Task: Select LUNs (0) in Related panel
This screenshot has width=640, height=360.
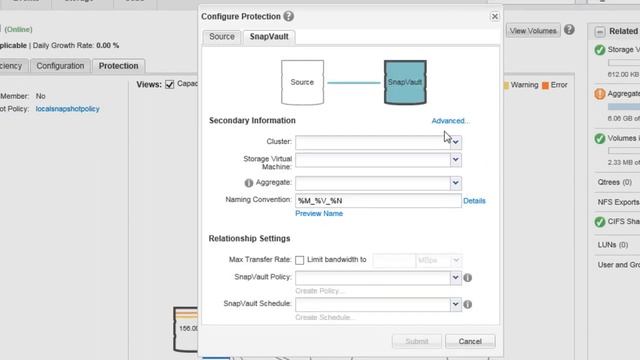Action: [613, 244]
